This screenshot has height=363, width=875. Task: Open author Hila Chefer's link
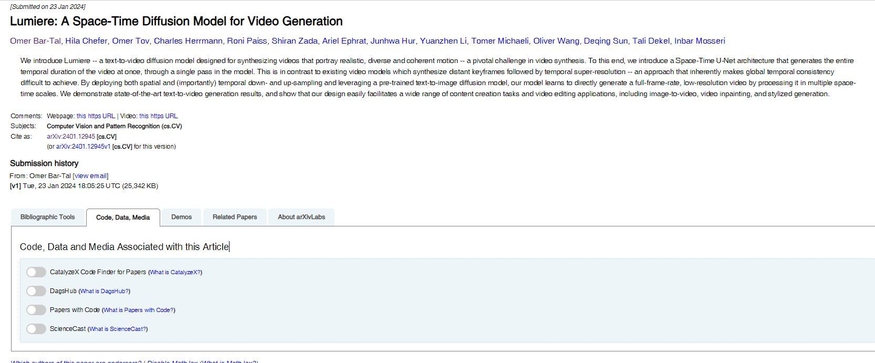(86, 41)
